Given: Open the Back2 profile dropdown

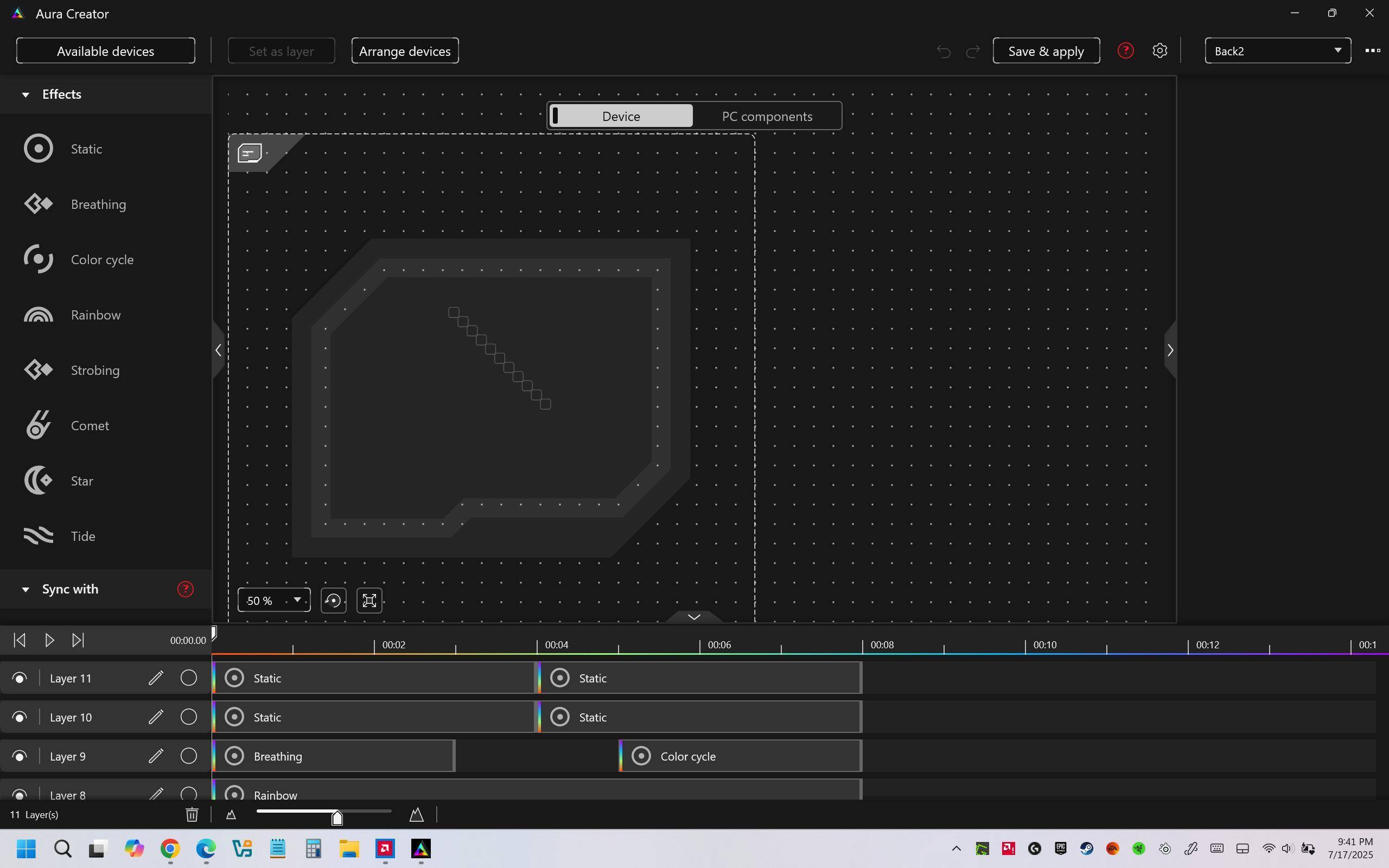Looking at the screenshot, I should pyautogui.click(x=1278, y=51).
